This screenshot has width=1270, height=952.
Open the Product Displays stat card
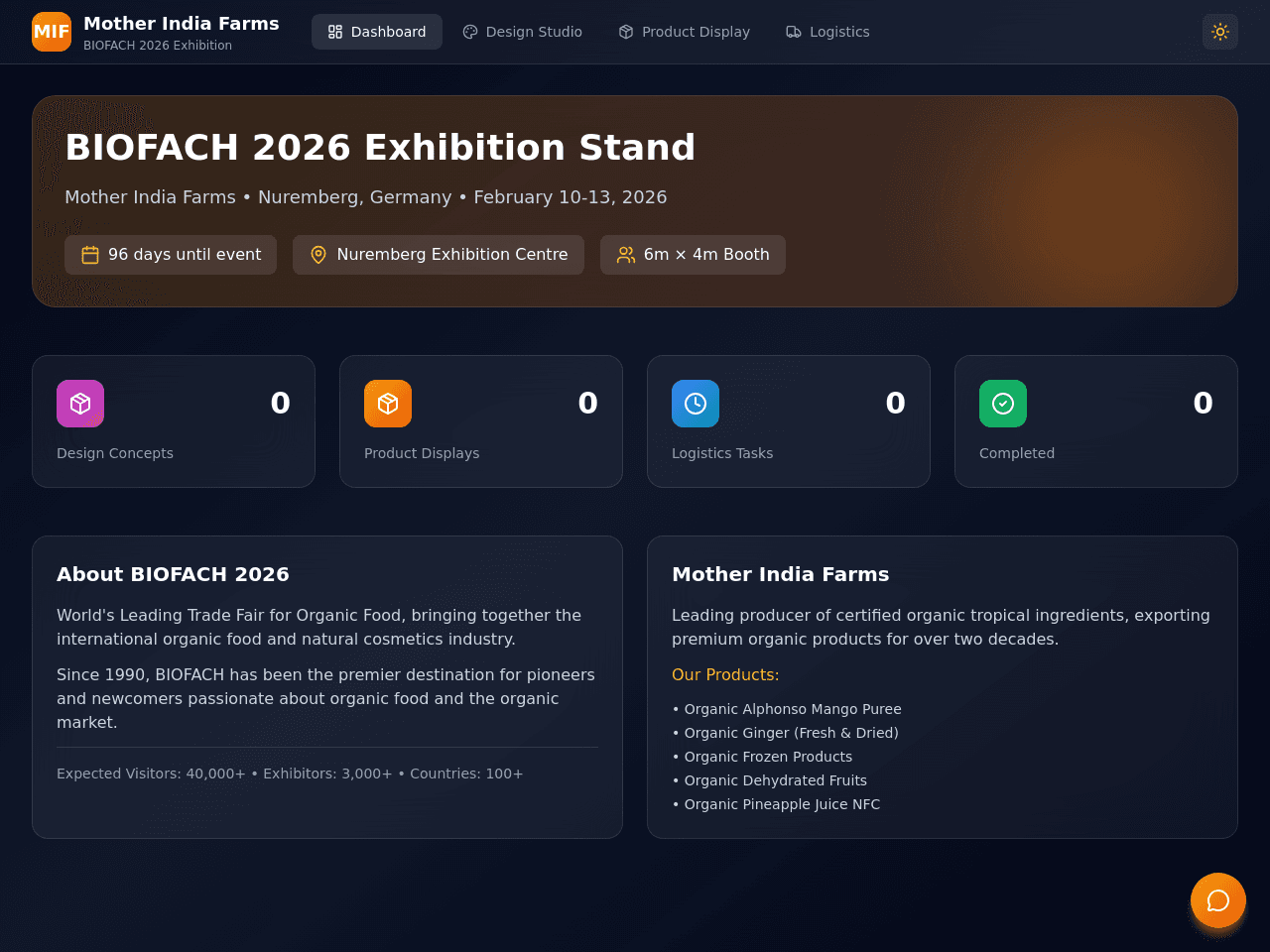(481, 421)
